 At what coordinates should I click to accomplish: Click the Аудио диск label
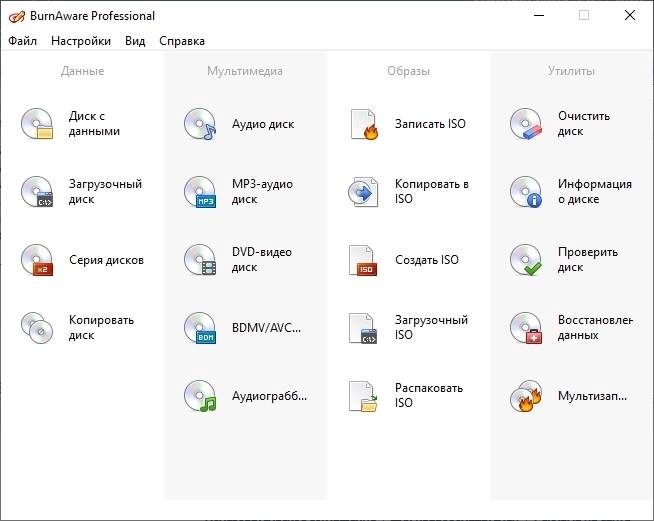coord(263,124)
